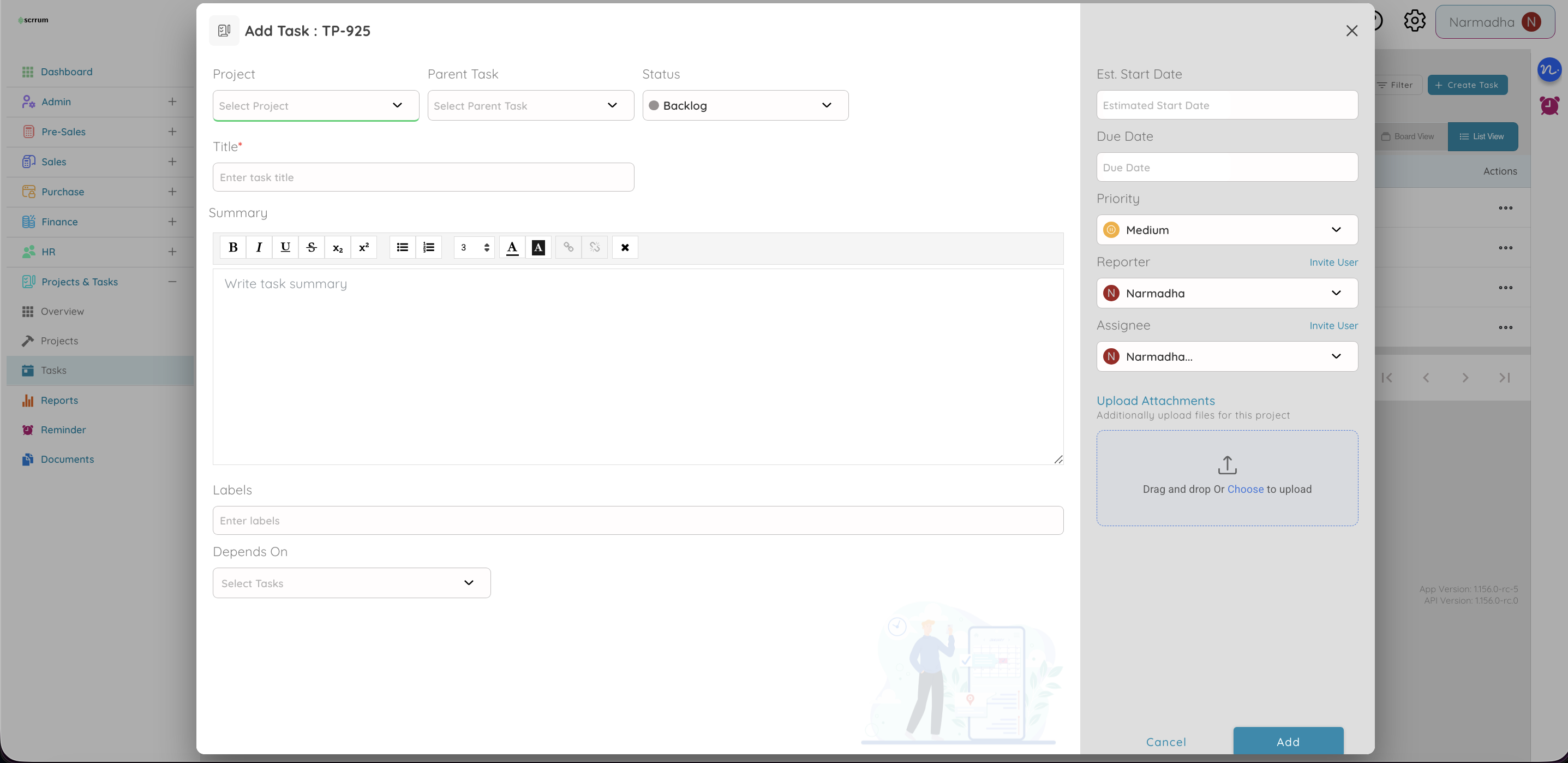Select the subscript icon in summary toolbar
Viewport: 1568px width, 763px height.
click(x=337, y=247)
